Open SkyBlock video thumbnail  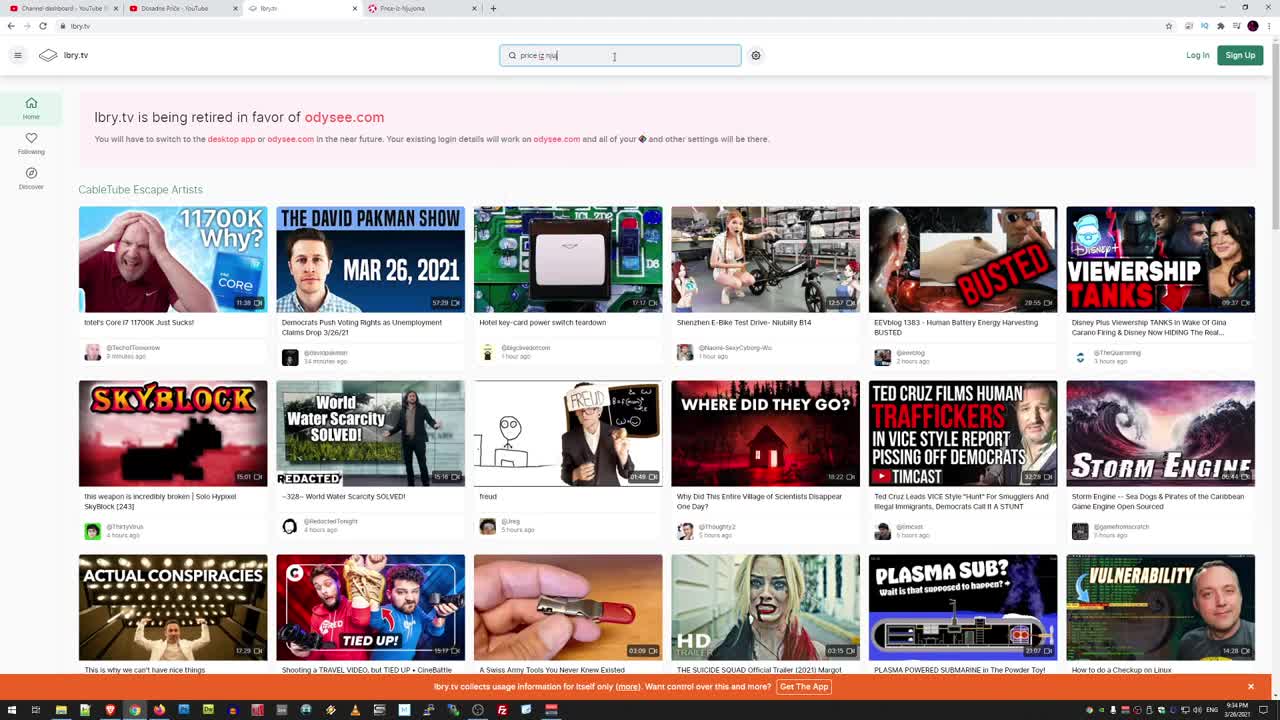(173, 433)
